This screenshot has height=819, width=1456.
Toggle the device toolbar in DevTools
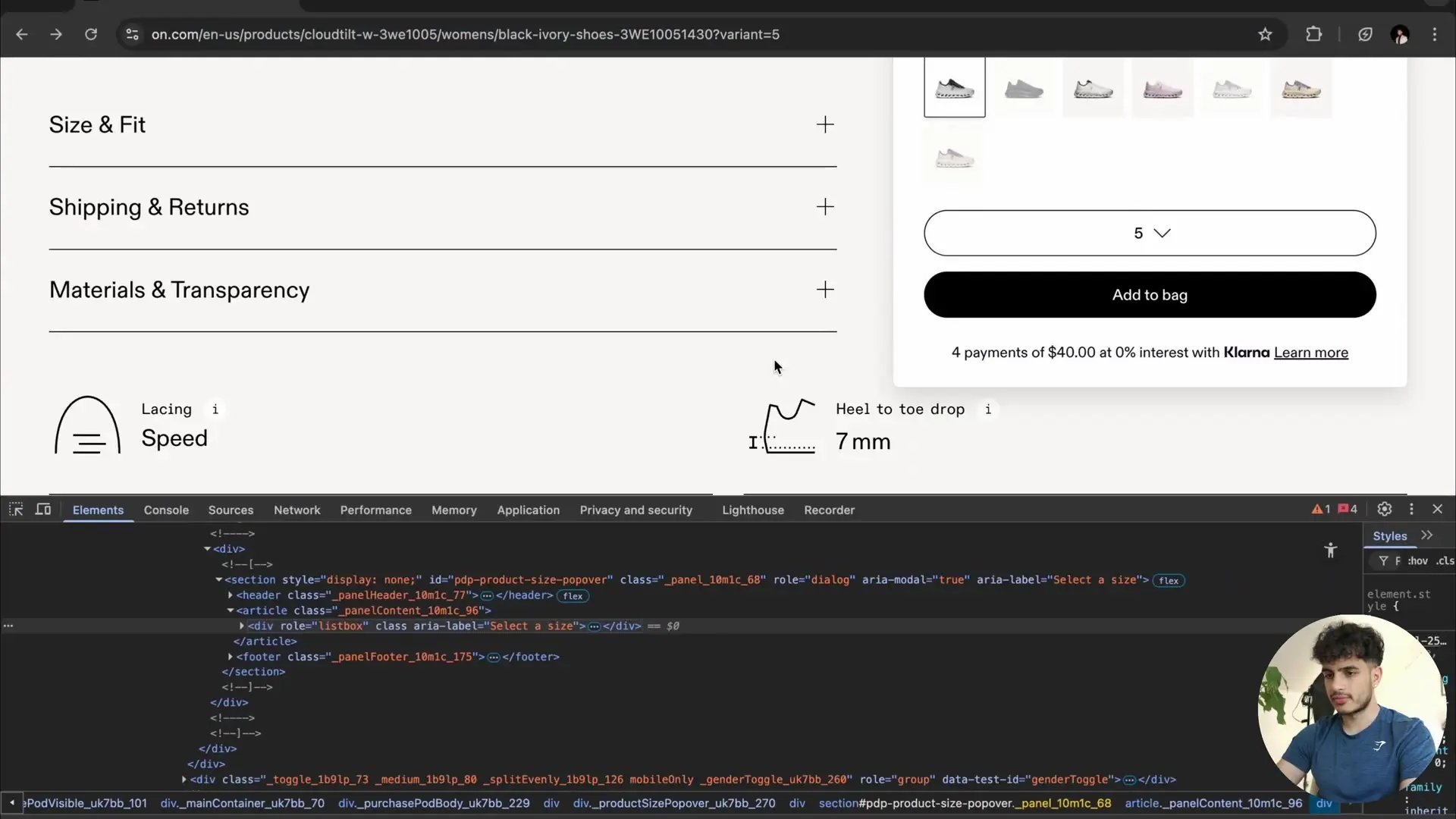[43, 510]
